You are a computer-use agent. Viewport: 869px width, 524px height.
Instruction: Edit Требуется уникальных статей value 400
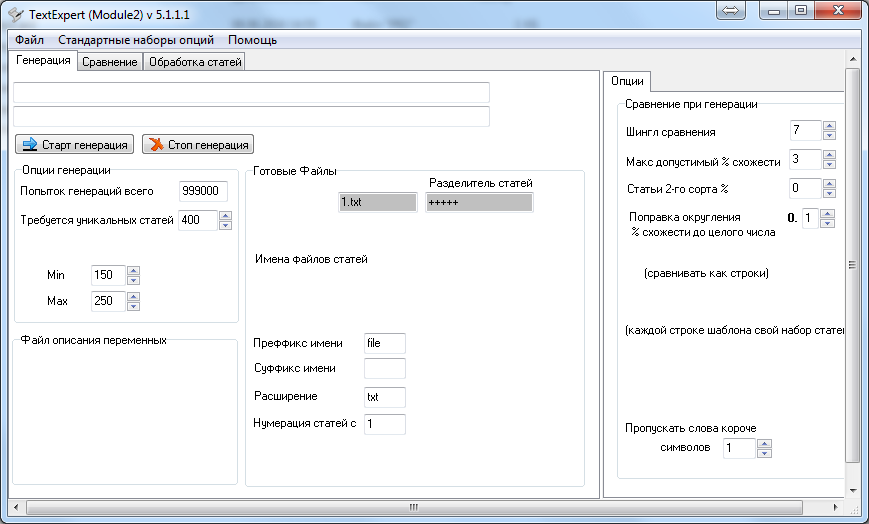pos(198,220)
